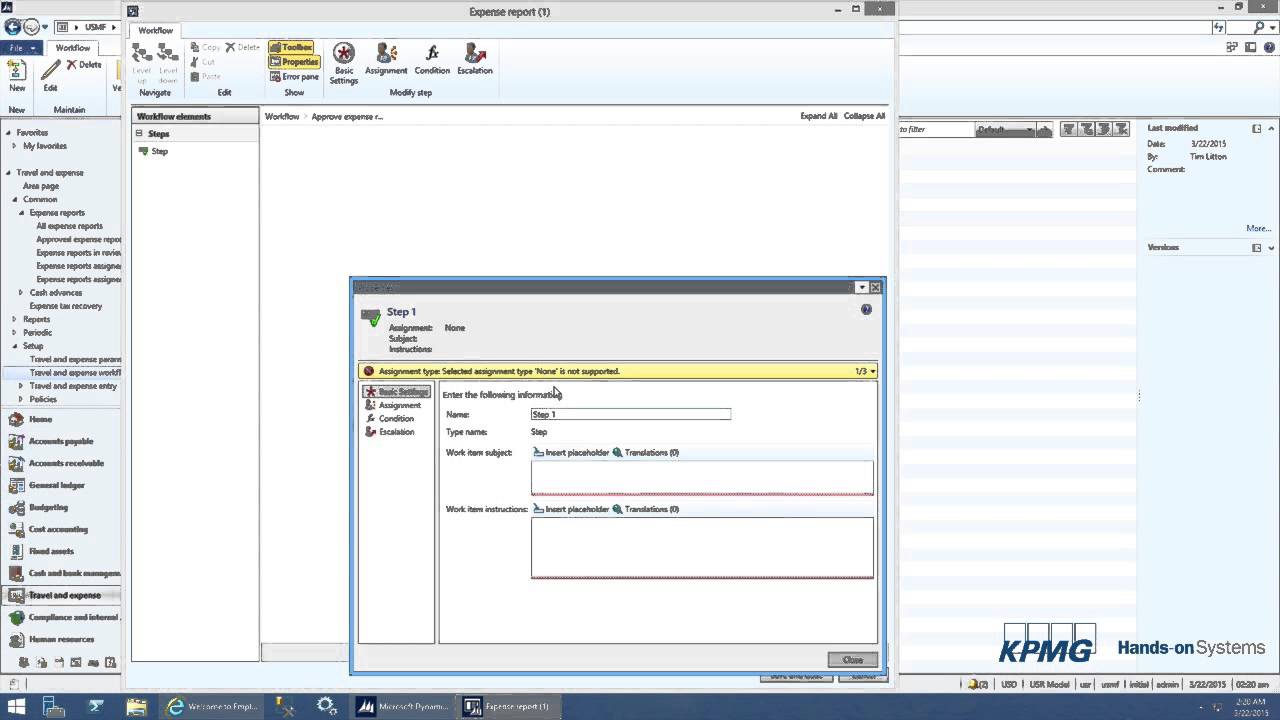Click the Work item instructions text box

[x=702, y=547]
